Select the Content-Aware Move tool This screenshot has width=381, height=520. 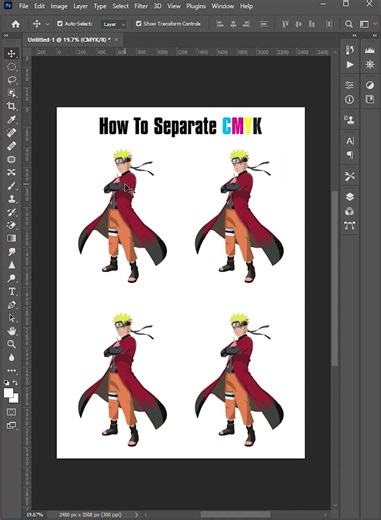(11, 172)
